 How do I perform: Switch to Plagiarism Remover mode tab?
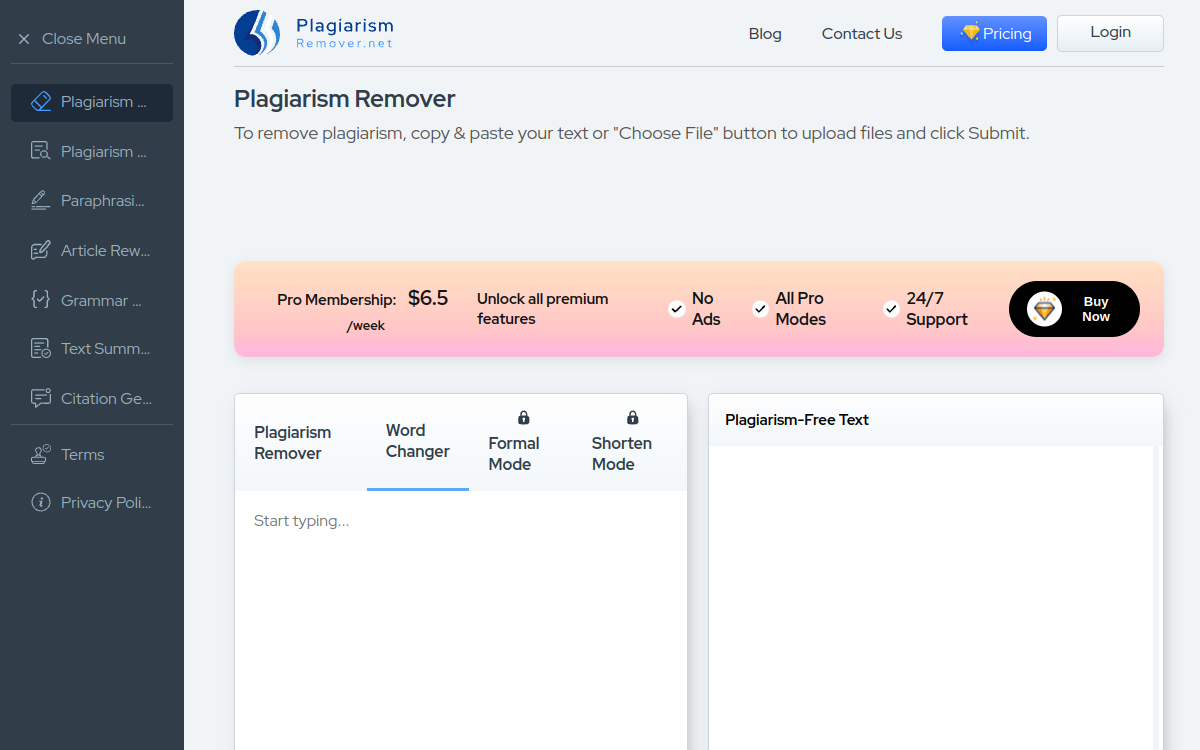pos(301,443)
